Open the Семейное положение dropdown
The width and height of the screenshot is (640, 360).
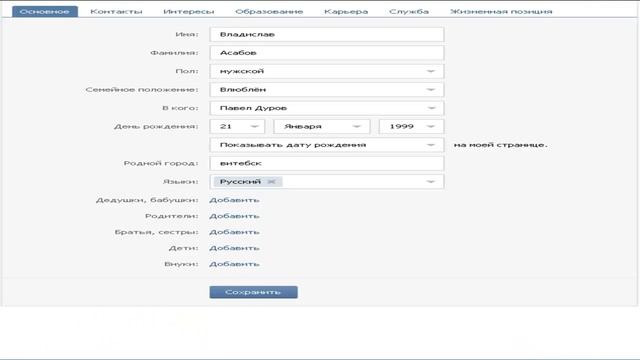(327, 89)
